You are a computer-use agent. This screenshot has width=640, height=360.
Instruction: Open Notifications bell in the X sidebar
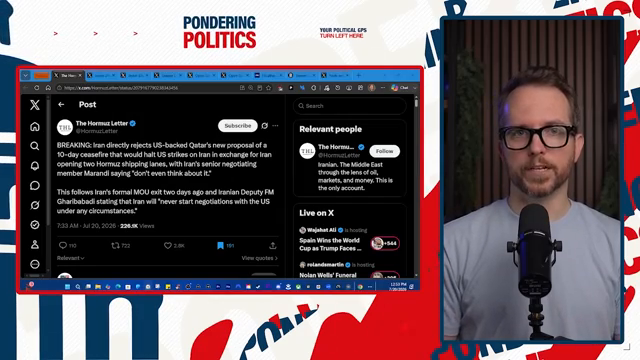(35, 166)
